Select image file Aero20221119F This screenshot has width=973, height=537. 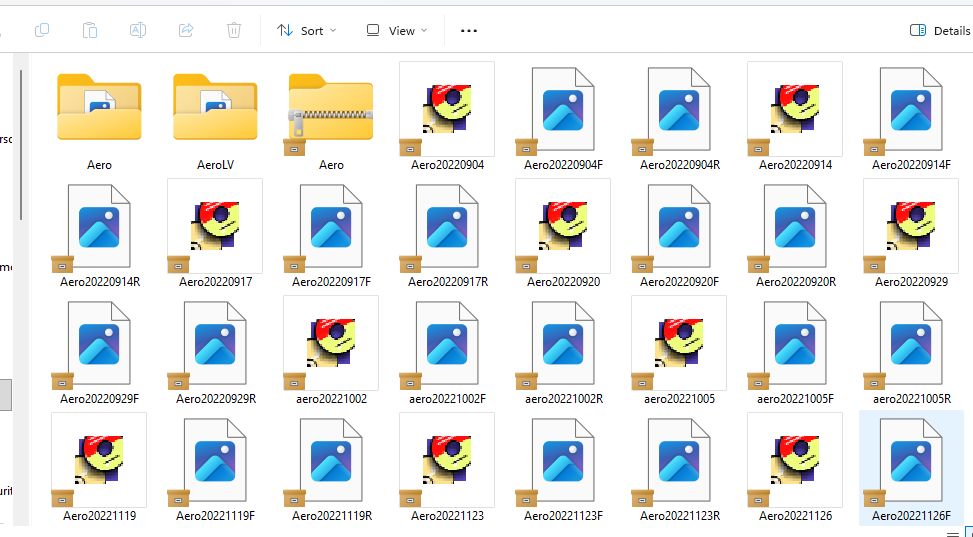point(215,468)
